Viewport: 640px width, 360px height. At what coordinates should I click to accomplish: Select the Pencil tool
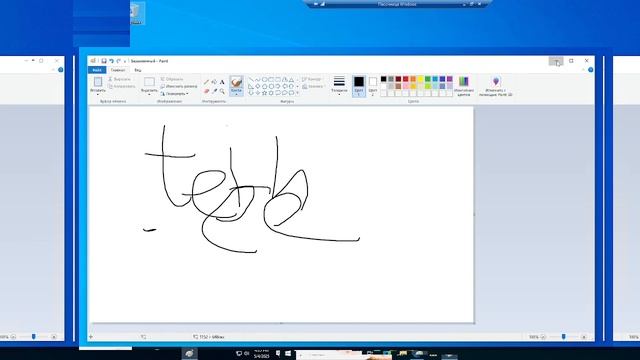[x=206, y=82]
